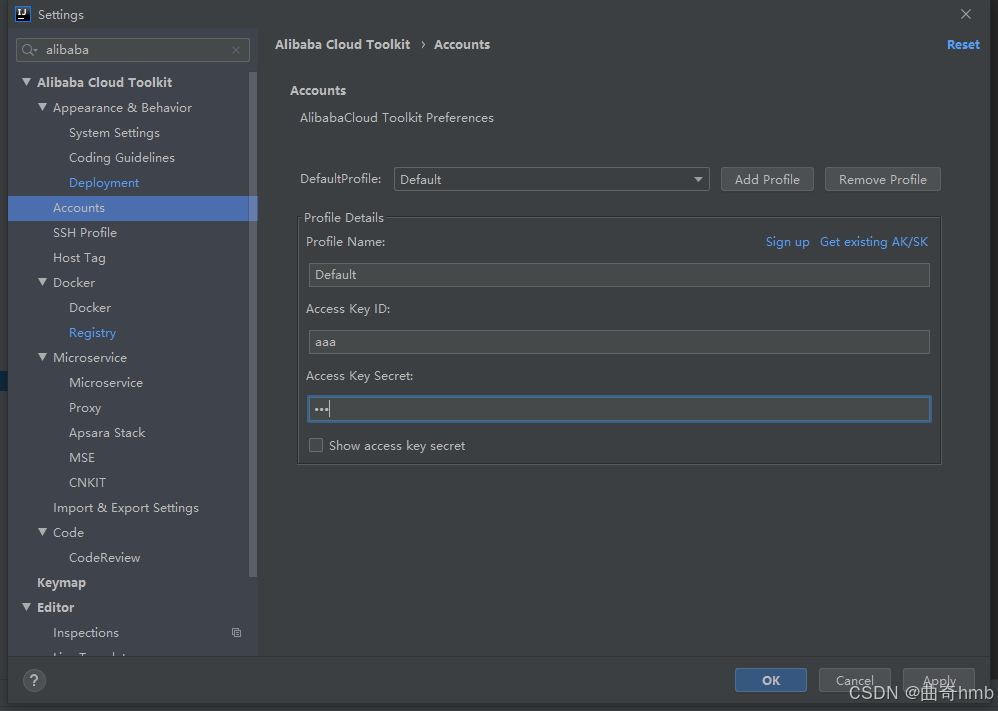Open Import & Export Settings
998x711 pixels.
[125, 508]
